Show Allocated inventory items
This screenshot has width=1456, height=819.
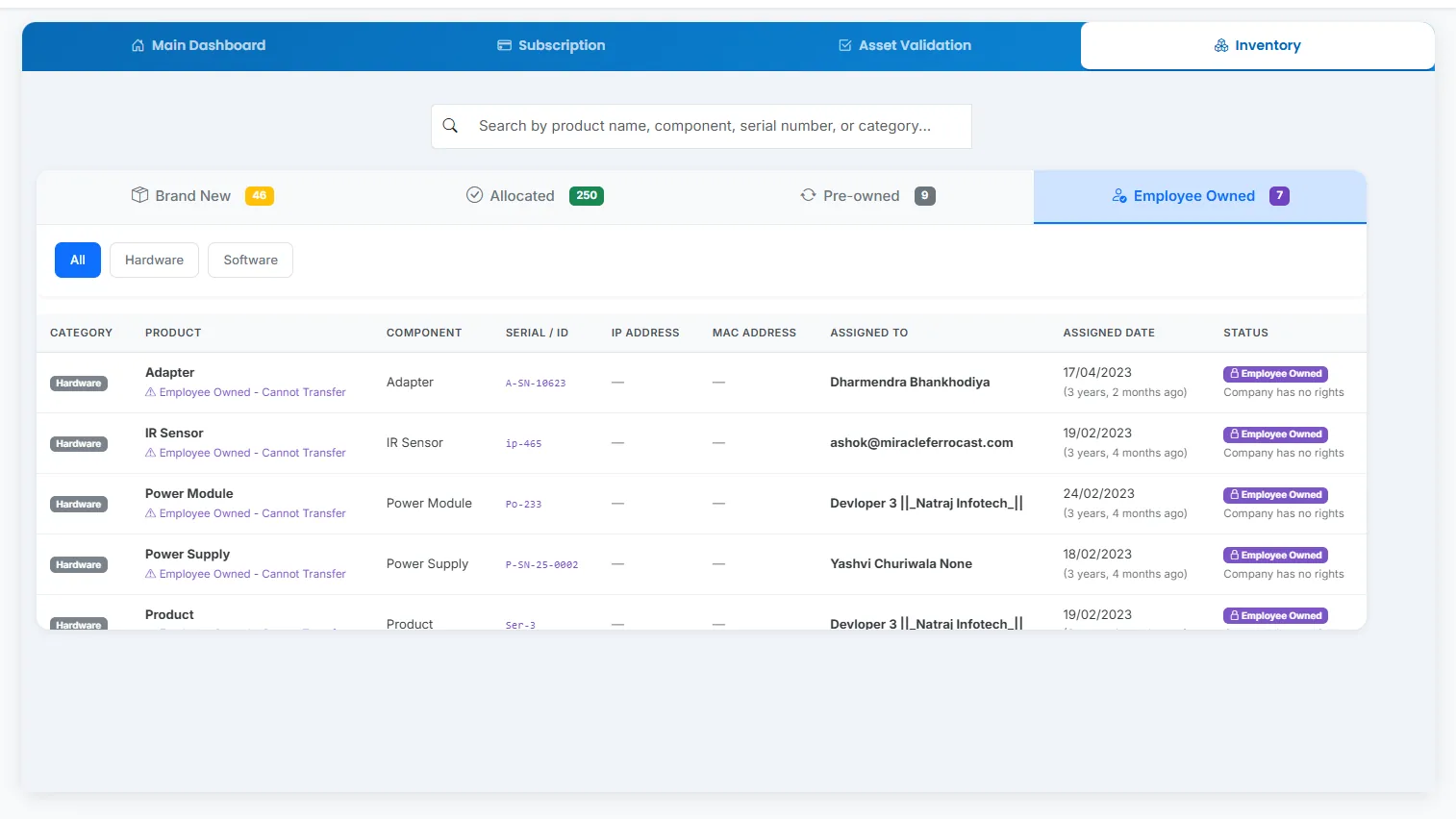(x=535, y=196)
